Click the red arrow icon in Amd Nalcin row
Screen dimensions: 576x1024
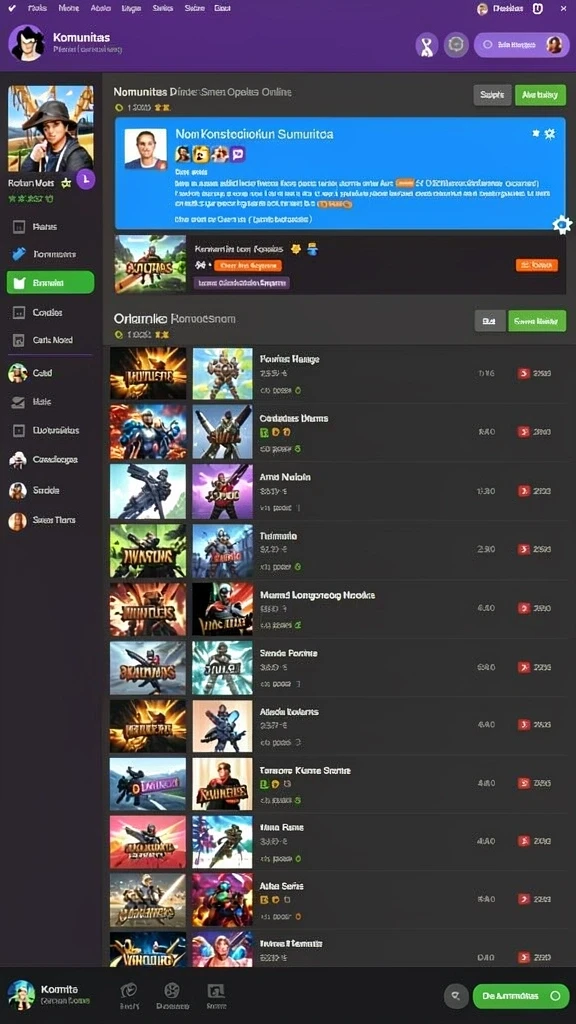pos(523,491)
